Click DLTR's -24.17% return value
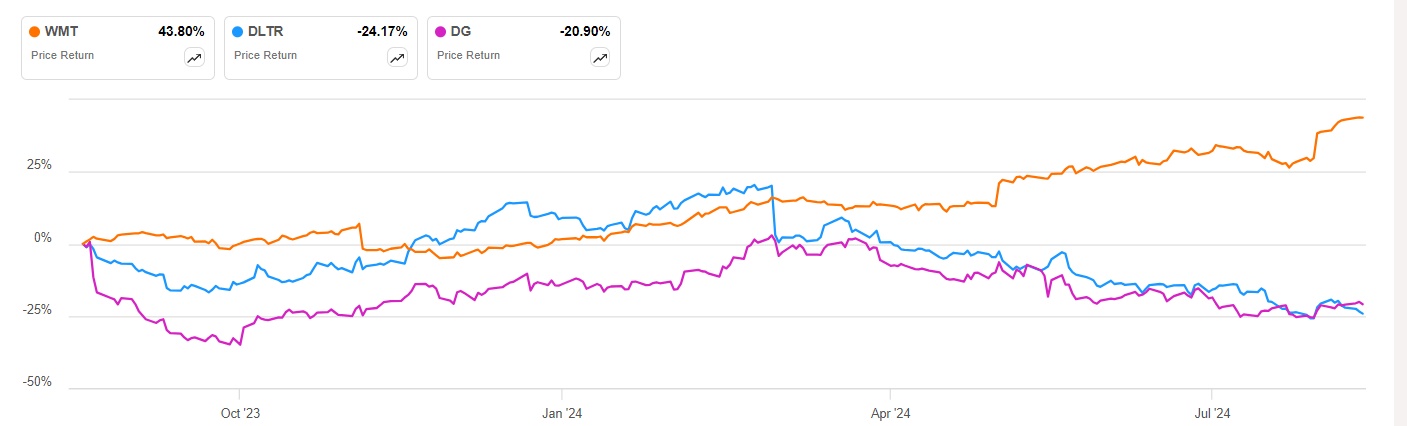This screenshot has width=1407, height=426. tap(382, 32)
